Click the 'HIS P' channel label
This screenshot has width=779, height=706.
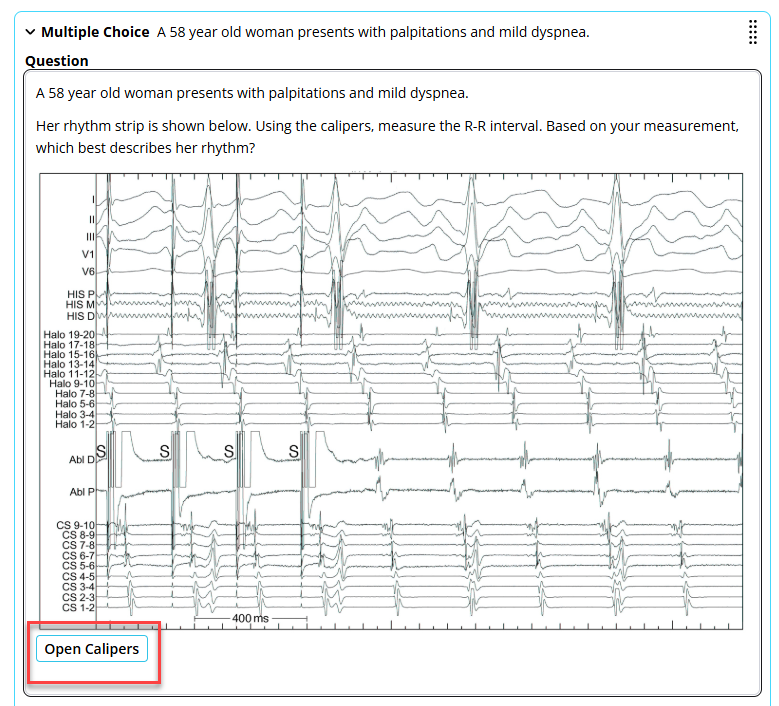pos(80,295)
